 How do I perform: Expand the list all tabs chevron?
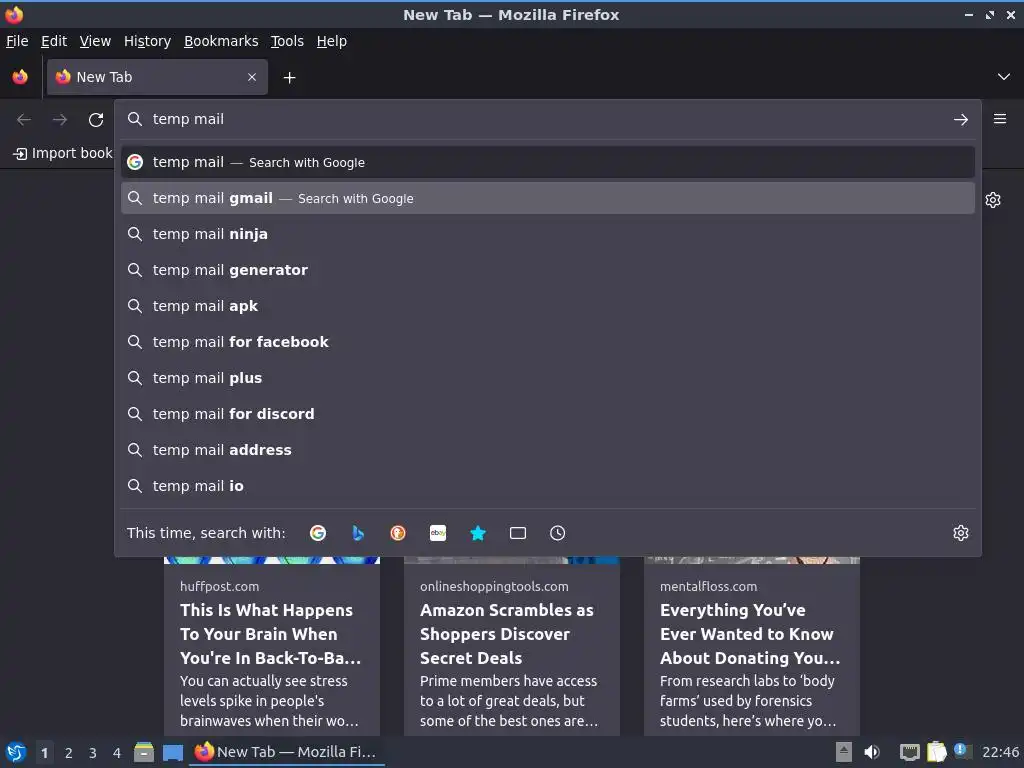click(x=1004, y=77)
